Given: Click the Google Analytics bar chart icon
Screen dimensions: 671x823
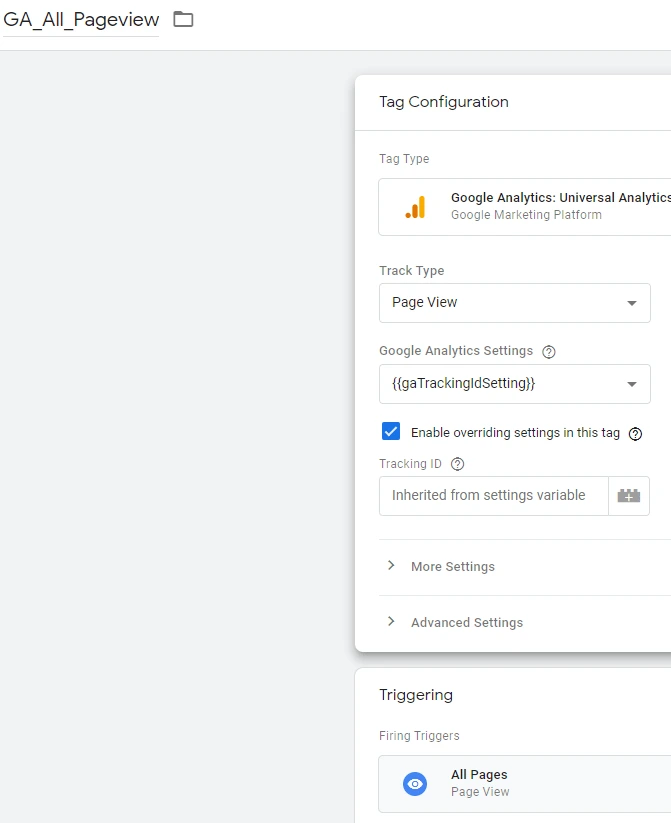Looking at the screenshot, I should (415, 207).
